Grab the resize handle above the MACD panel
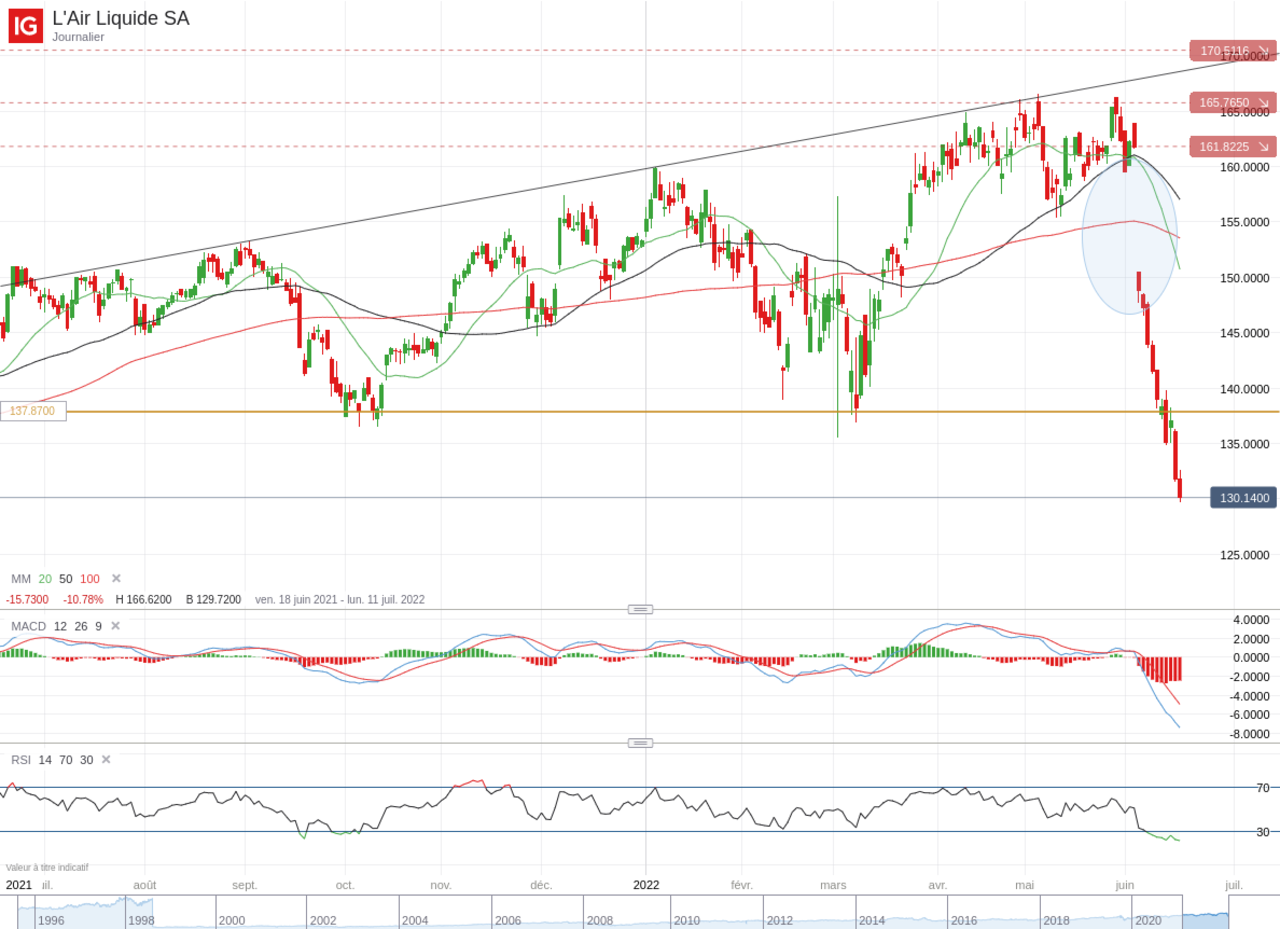Image resolution: width=1280 pixels, height=929 pixels. [x=640, y=609]
